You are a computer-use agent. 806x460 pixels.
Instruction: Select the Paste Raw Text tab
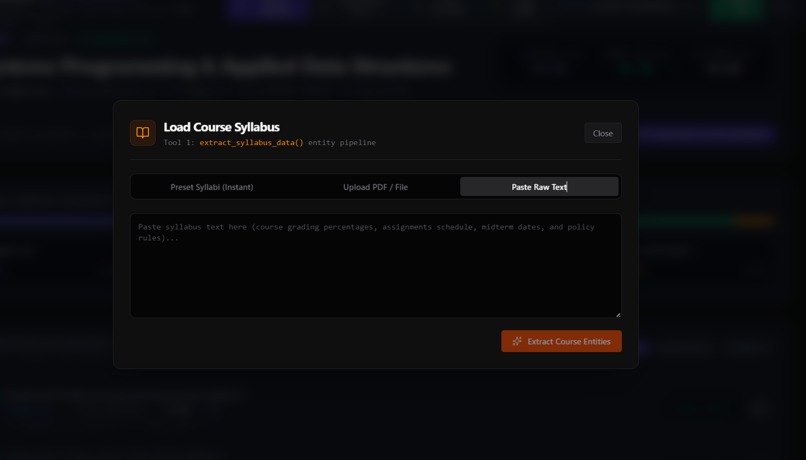tap(539, 187)
